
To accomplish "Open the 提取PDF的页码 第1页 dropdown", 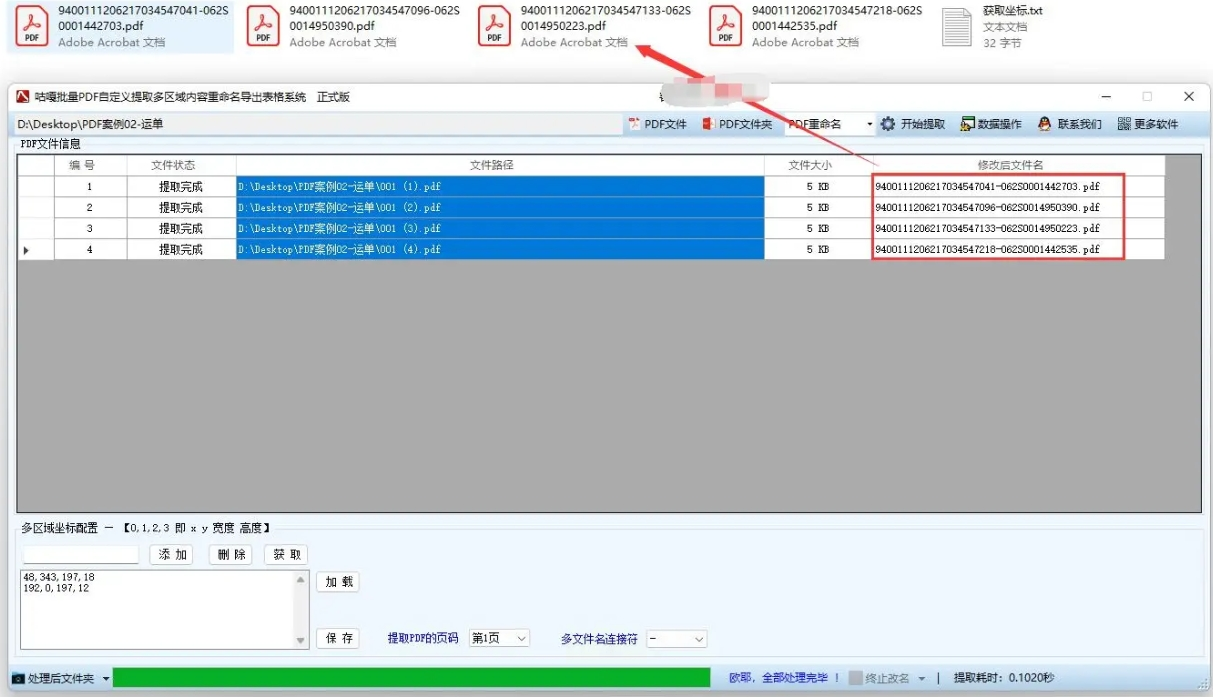I will point(499,638).
